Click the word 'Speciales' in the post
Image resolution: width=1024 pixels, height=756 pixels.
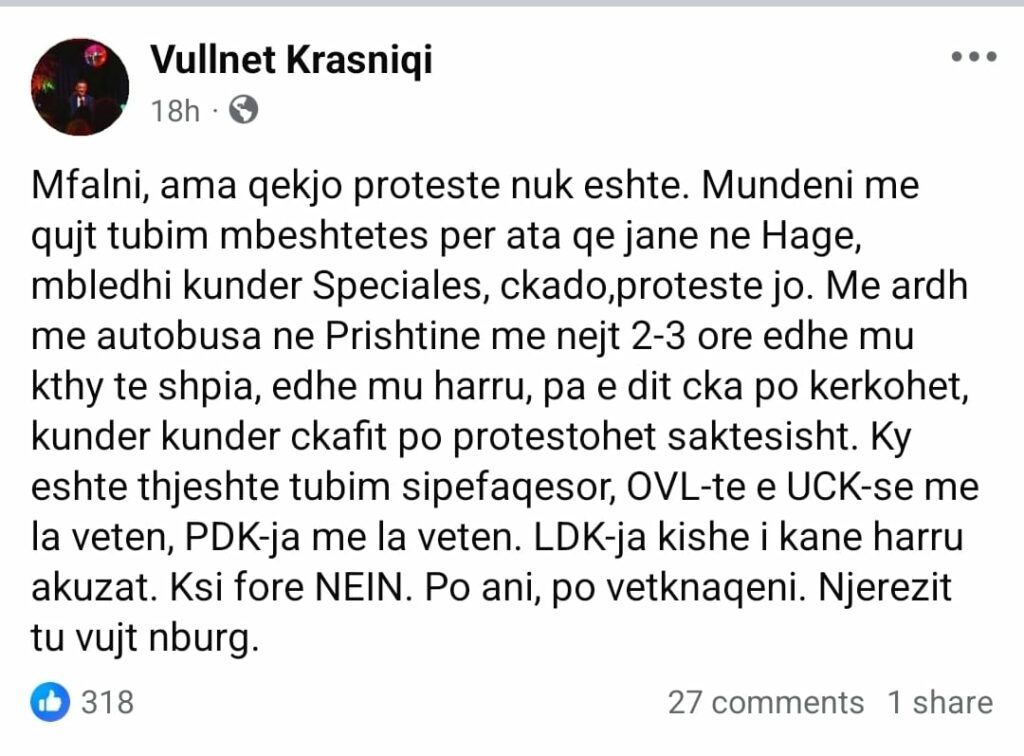(398, 291)
